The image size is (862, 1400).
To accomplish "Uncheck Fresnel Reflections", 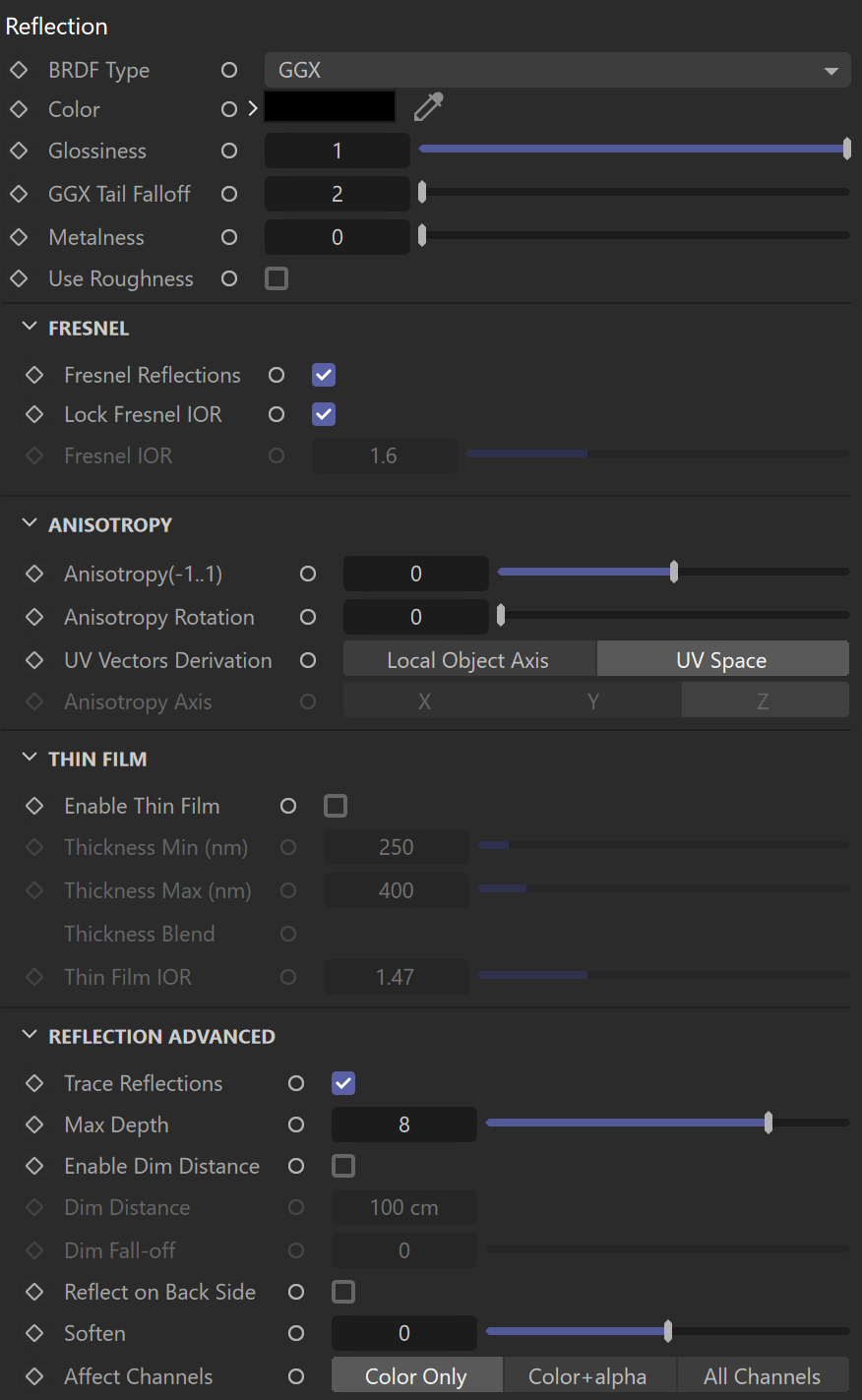I will click(x=324, y=375).
